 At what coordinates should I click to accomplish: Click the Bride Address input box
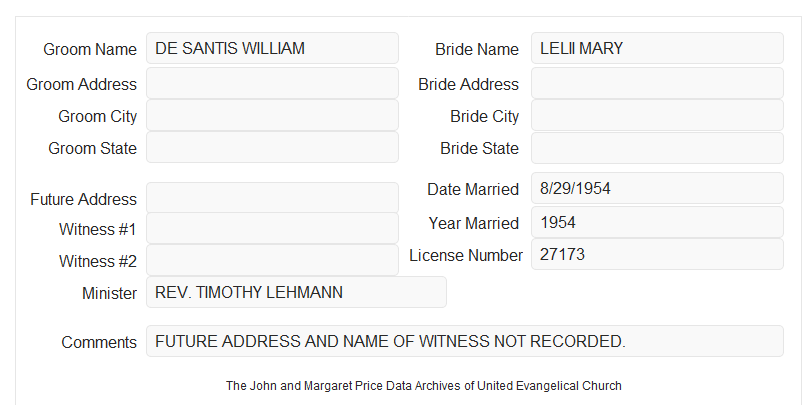657,83
